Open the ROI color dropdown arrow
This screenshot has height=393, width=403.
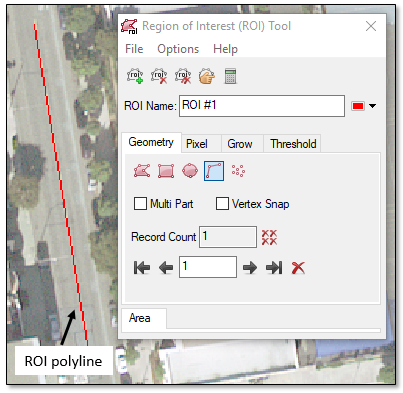[x=373, y=106]
